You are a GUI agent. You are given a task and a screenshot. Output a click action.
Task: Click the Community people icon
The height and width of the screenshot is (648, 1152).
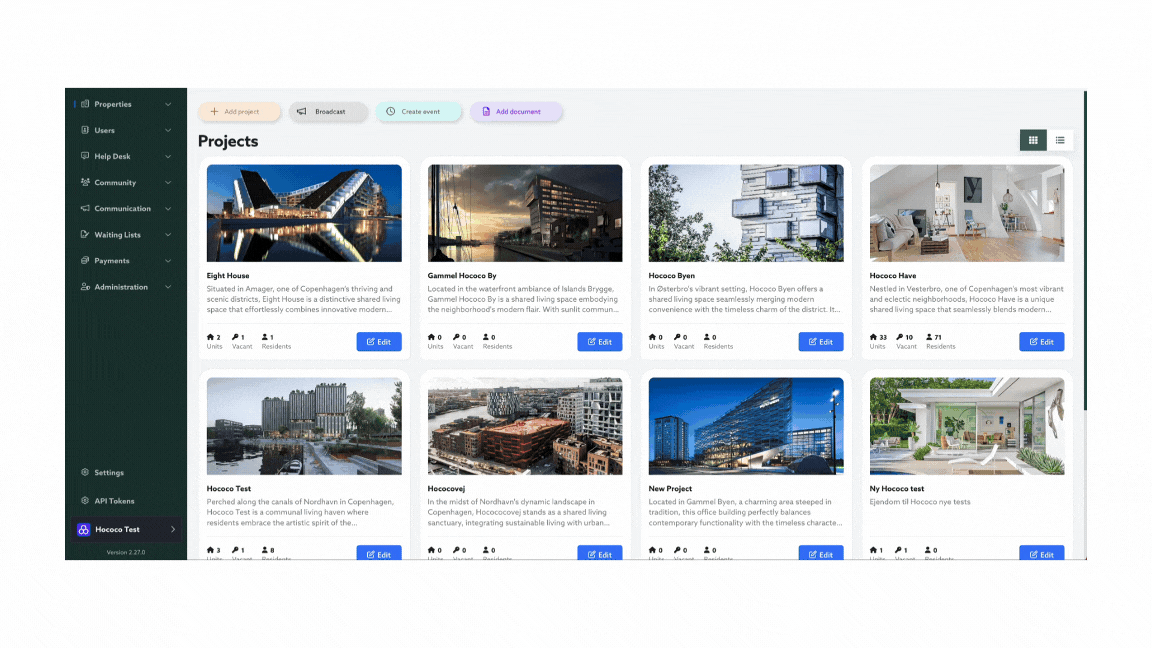pyautogui.click(x=85, y=182)
